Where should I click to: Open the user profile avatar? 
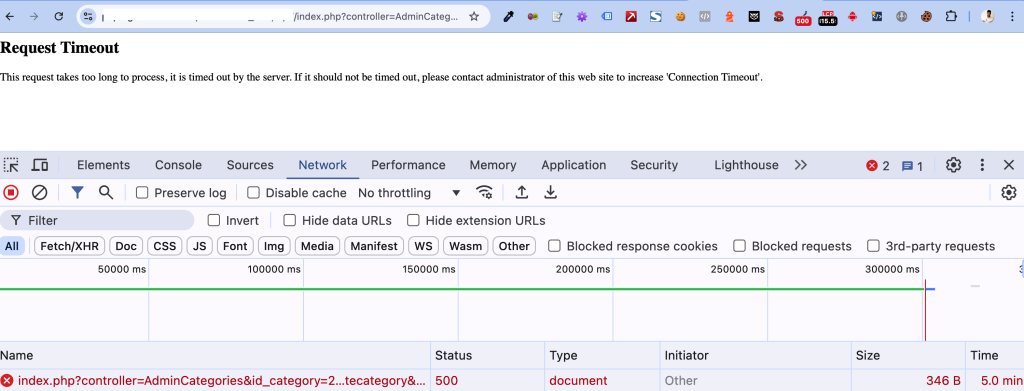tap(988, 17)
